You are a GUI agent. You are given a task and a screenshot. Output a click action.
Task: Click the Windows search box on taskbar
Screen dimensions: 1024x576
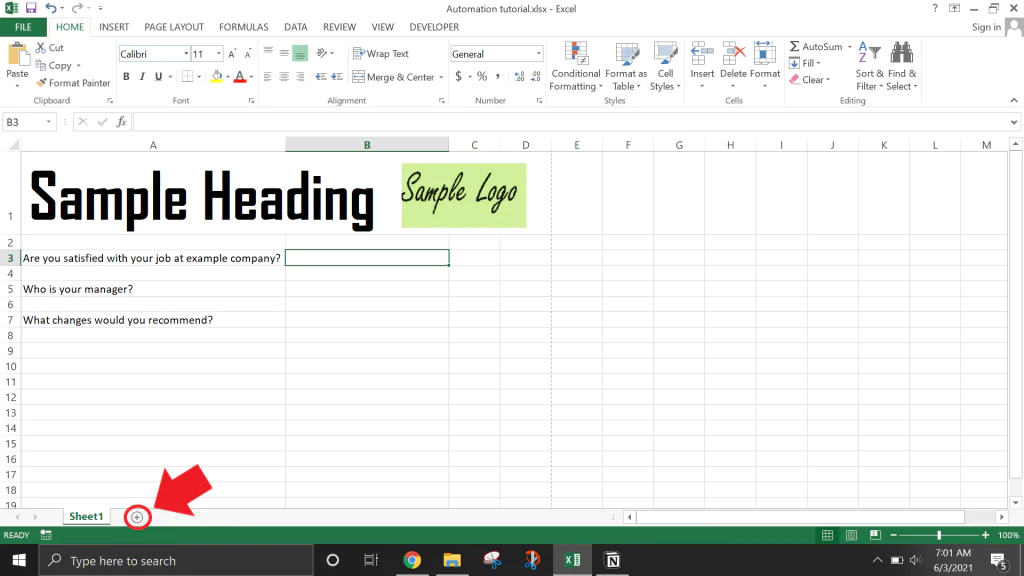(176, 560)
